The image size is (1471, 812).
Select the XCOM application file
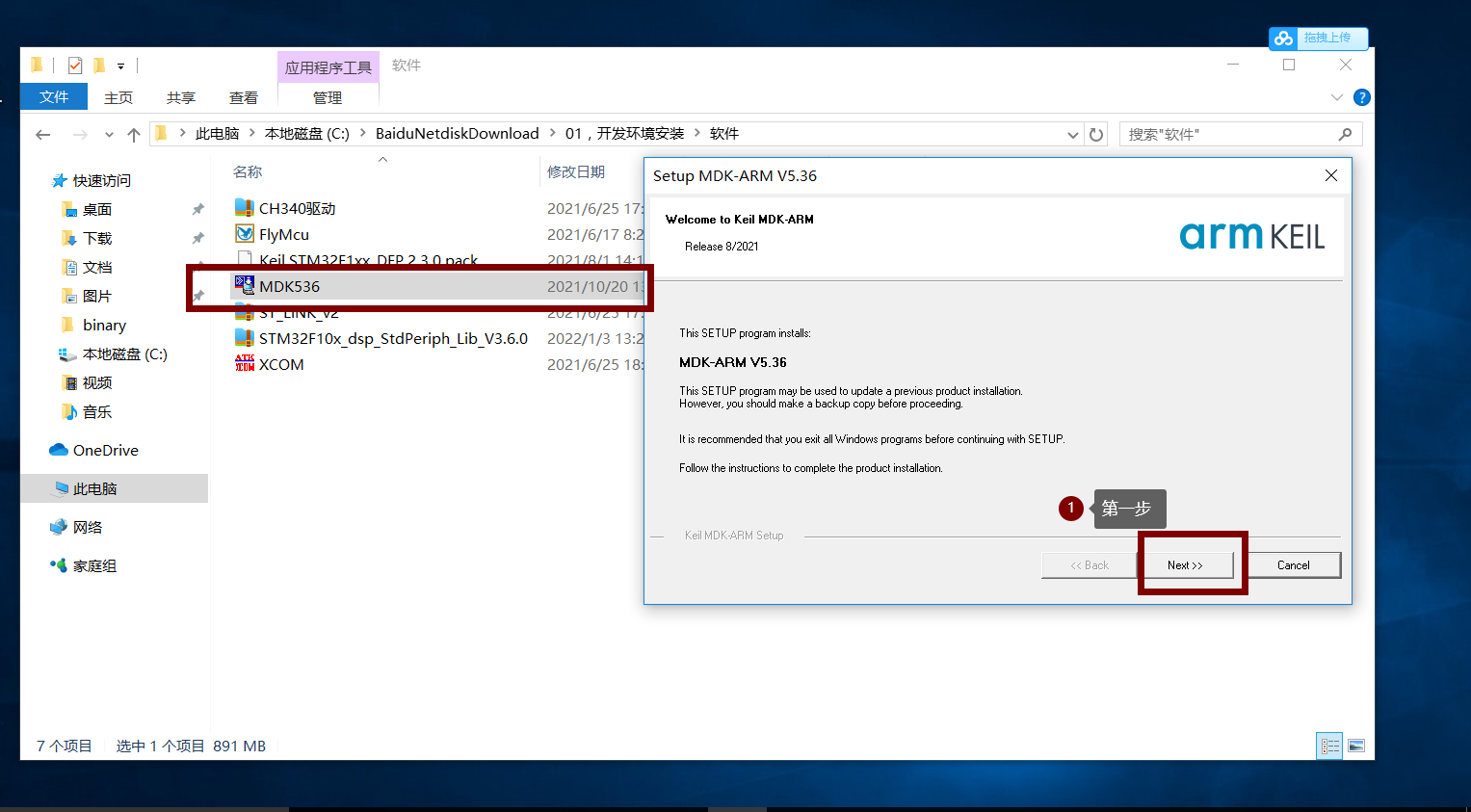point(281,364)
